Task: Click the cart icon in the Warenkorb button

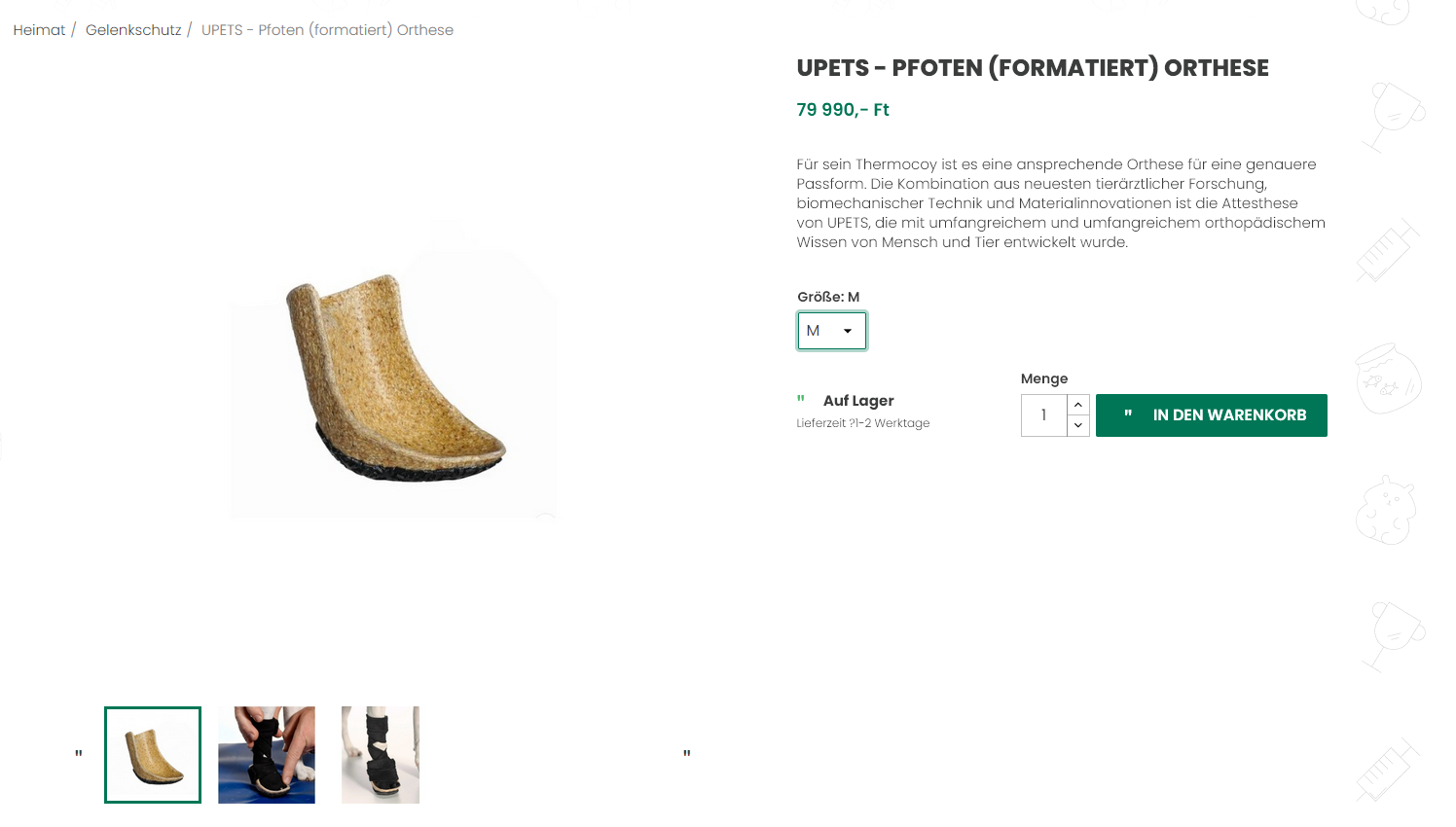Action: pos(1128,414)
